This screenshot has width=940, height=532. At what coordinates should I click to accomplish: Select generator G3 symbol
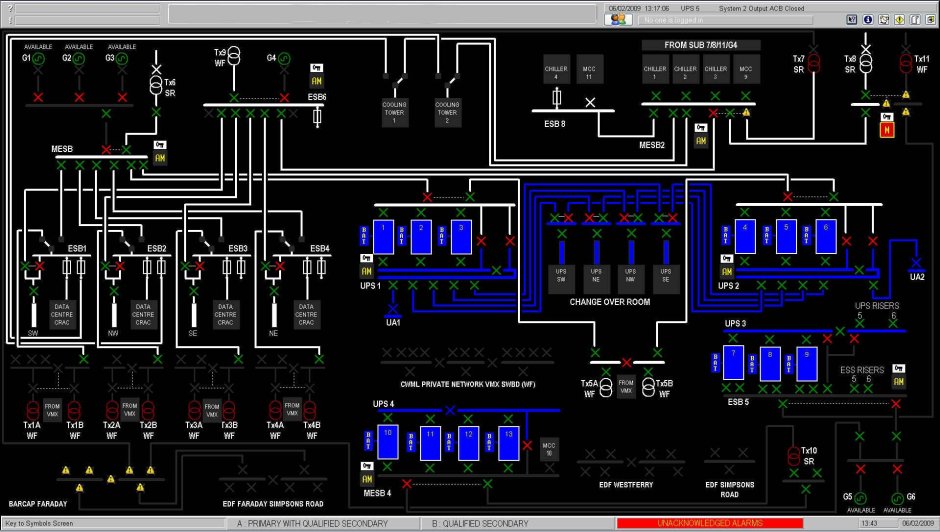[122, 59]
